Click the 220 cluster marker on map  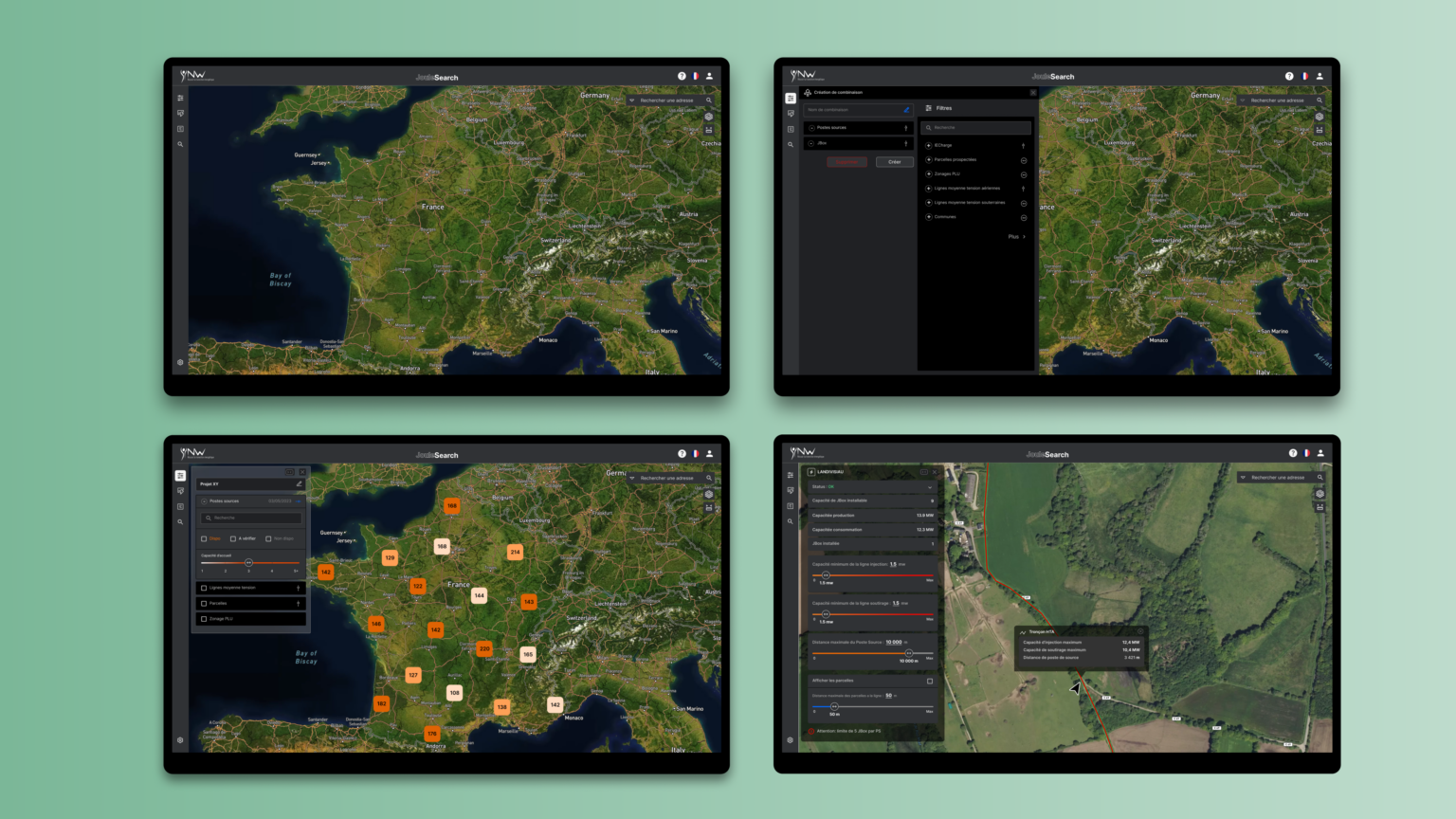pyautogui.click(x=484, y=649)
